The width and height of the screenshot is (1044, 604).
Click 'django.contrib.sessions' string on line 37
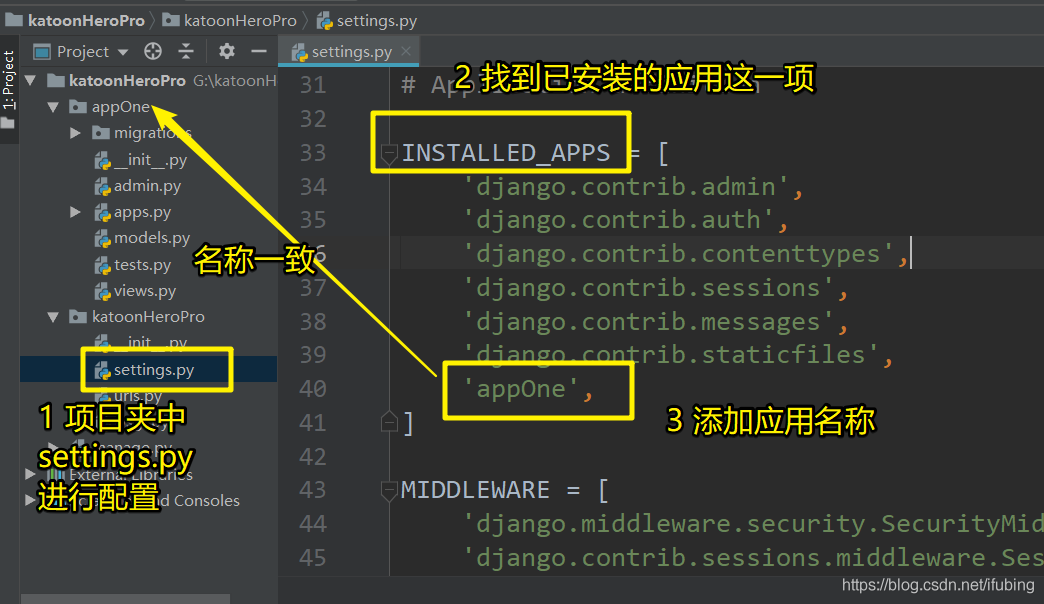[x=649, y=288]
